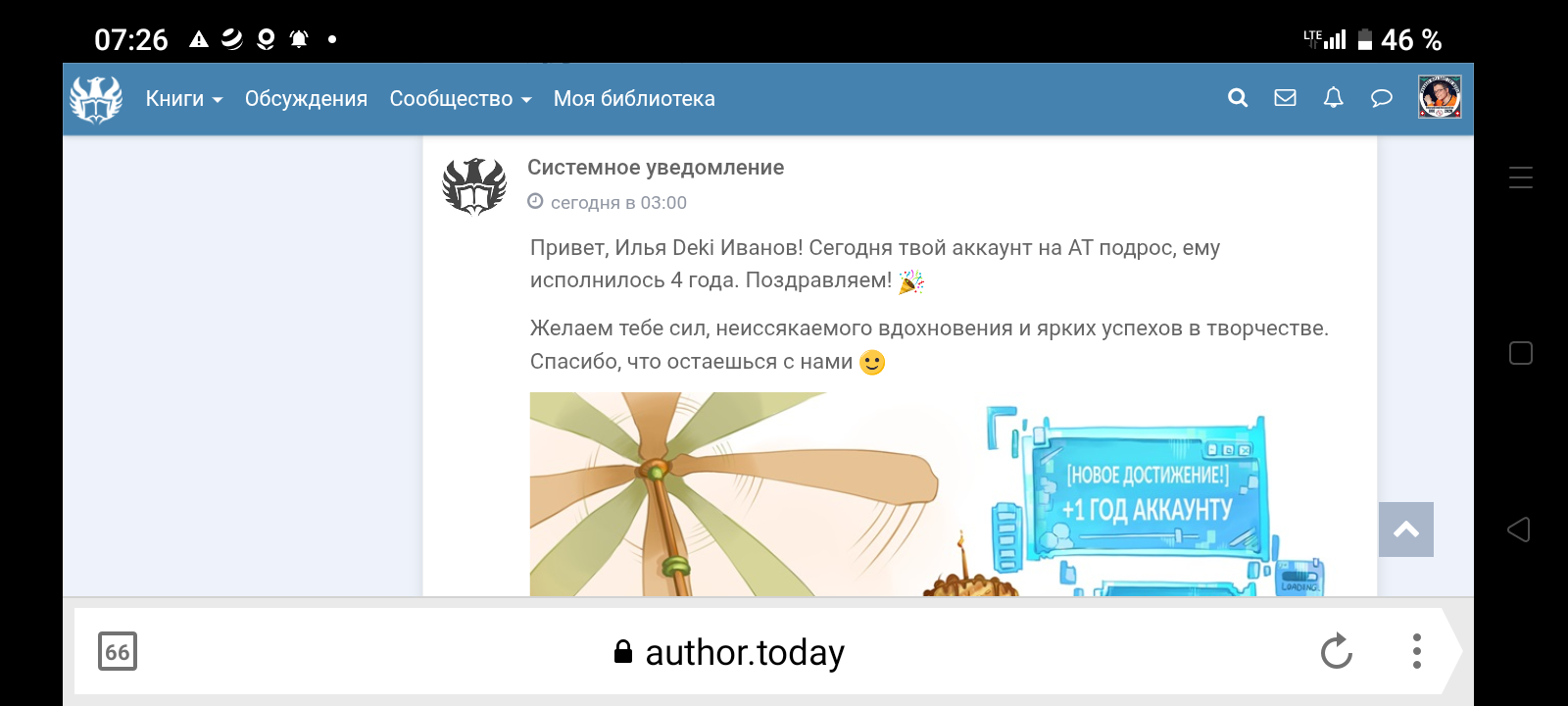Expand the Сообщество dropdown menu
1568x706 pixels.
[461, 99]
